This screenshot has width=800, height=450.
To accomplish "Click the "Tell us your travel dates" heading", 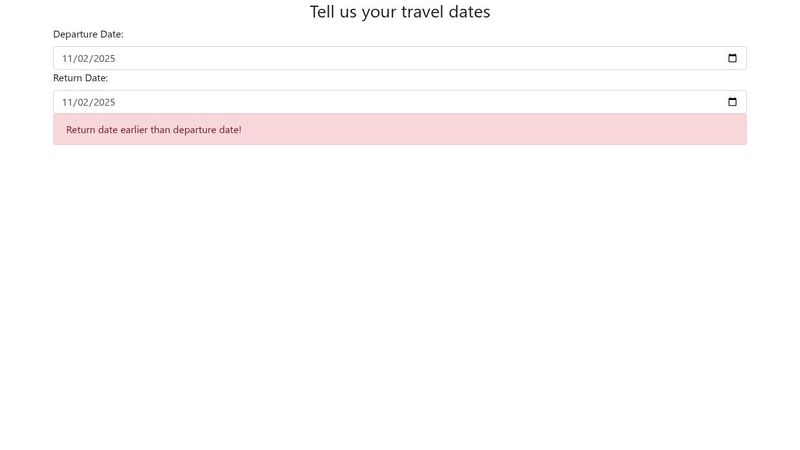I will pos(400,12).
